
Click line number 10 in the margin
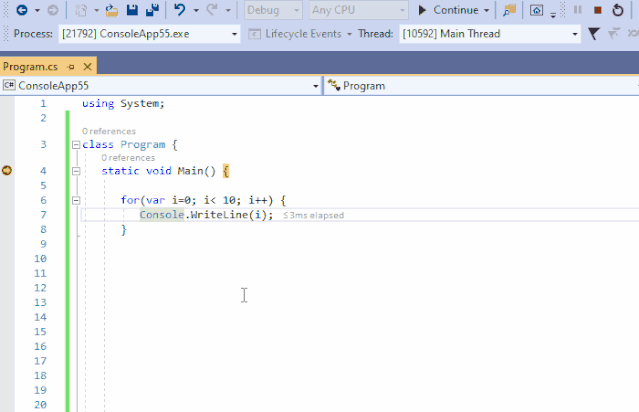(40, 259)
